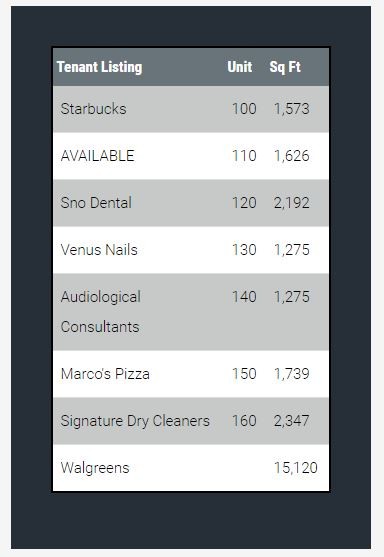
Task: Click the 15,120 square footage value
Action: click(x=296, y=468)
